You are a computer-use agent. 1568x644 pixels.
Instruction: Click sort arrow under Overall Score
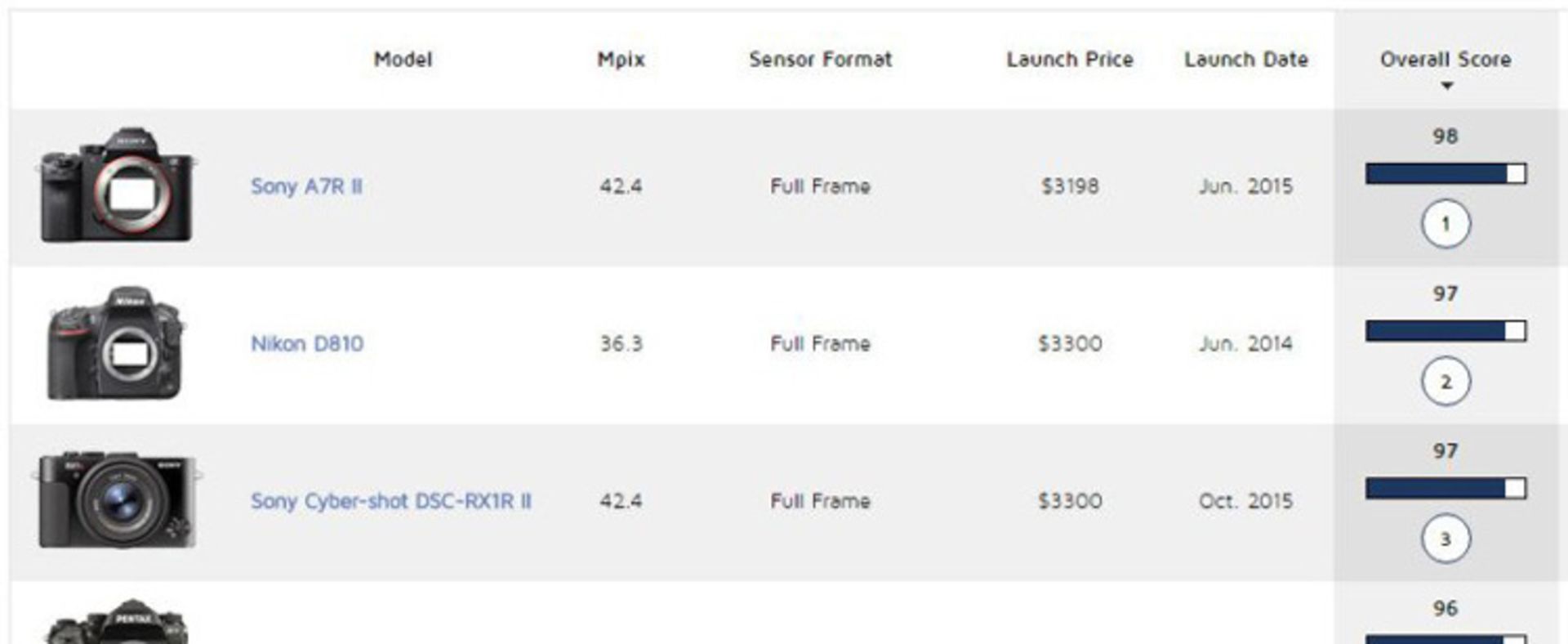coord(1446,86)
